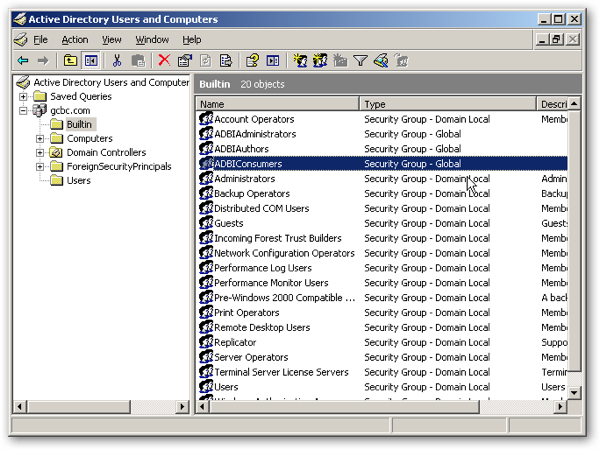Viewport: 600px width, 450px height.
Task: Expand the Saved Queries tree node
Action: [23, 96]
